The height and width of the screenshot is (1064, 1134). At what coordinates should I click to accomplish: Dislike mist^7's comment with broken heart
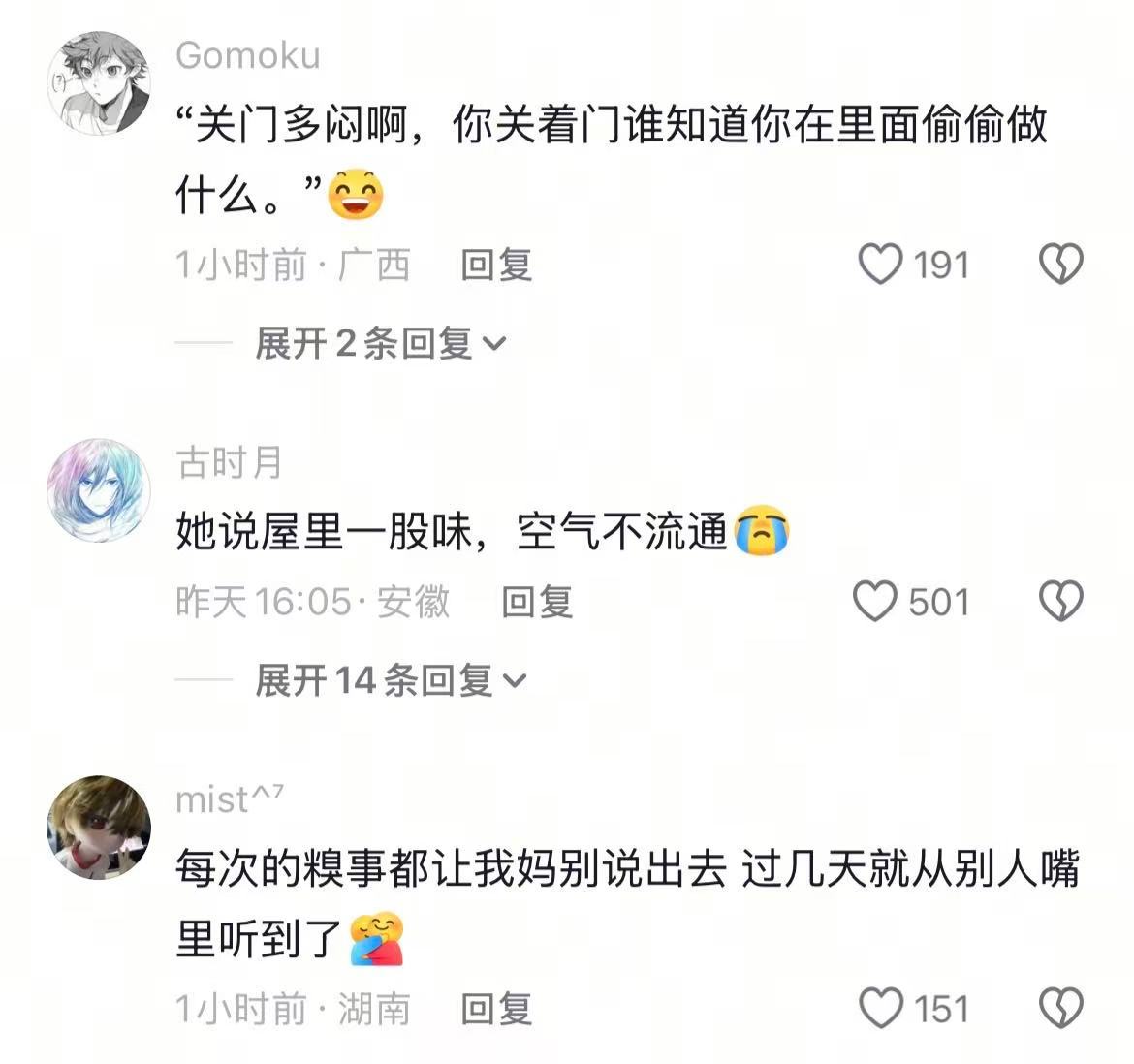pyautogui.click(x=1061, y=1008)
